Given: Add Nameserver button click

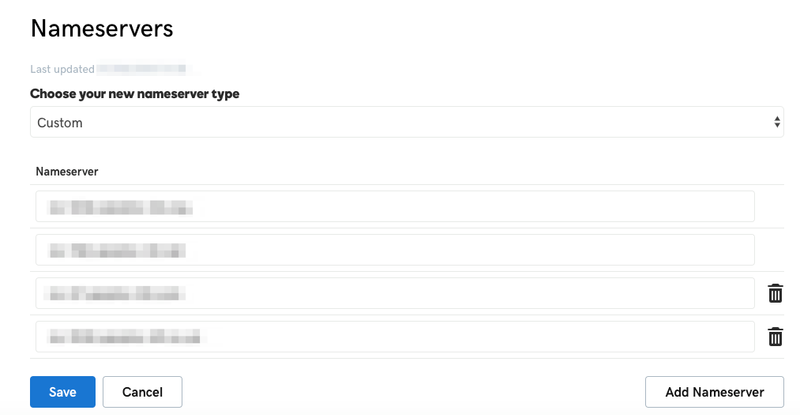Looking at the screenshot, I should (714, 392).
